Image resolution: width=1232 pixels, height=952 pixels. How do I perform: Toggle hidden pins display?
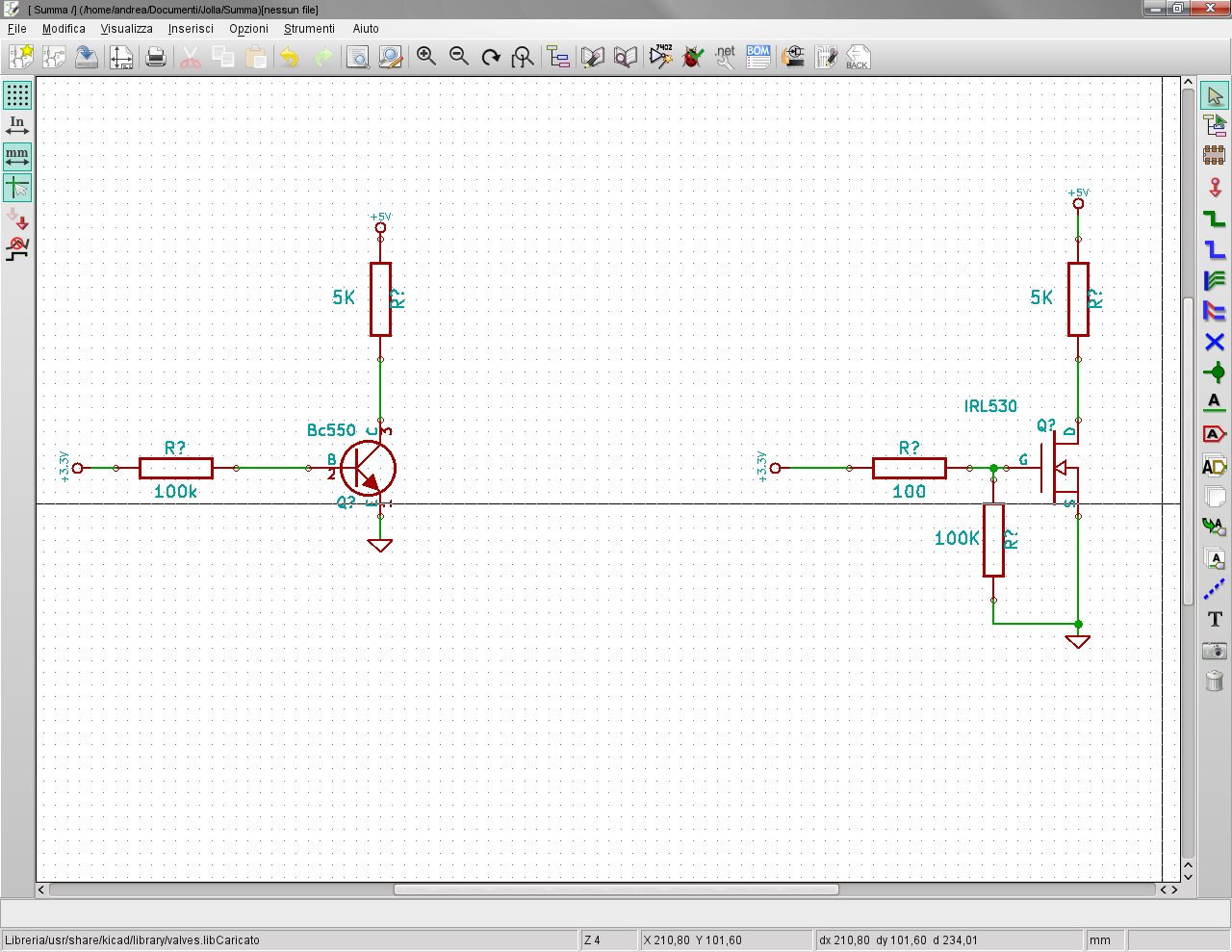16,219
